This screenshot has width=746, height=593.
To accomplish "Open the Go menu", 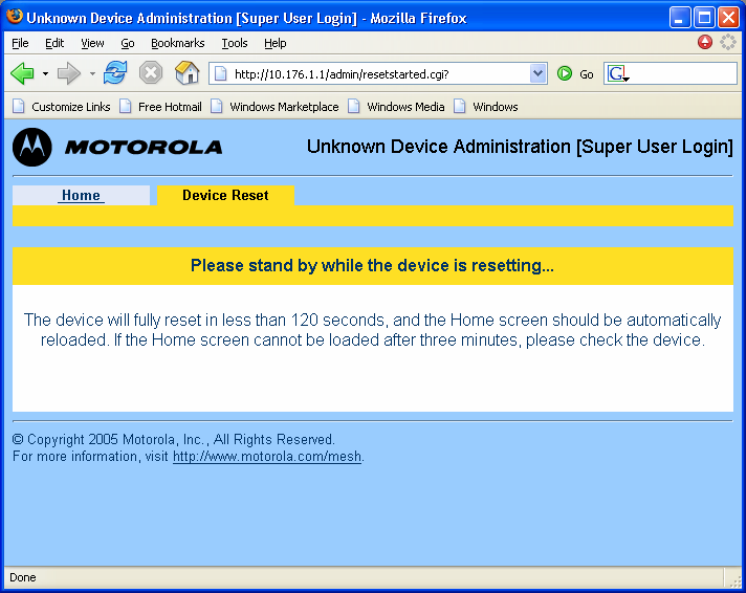I will click(x=127, y=43).
